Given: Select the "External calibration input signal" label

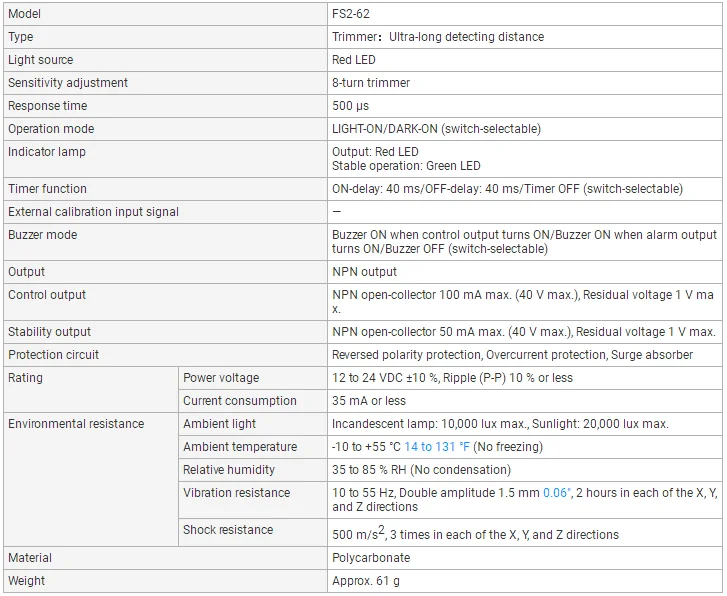Looking at the screenshot, I should click(x=94, y=212).
